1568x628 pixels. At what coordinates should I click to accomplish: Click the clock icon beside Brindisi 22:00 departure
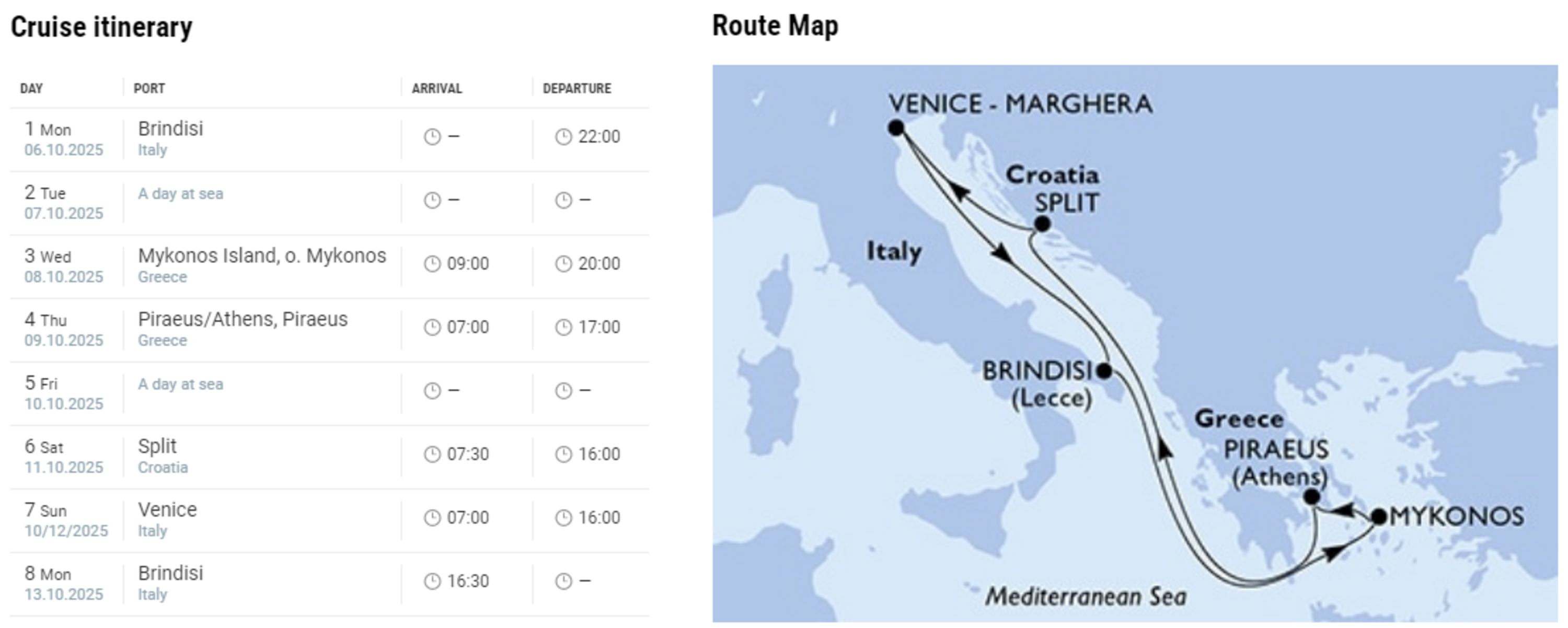(x=563, y=137)
